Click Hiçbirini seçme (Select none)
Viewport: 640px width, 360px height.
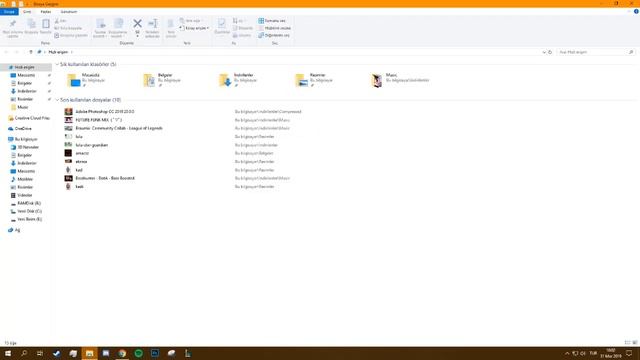[274, 28]
